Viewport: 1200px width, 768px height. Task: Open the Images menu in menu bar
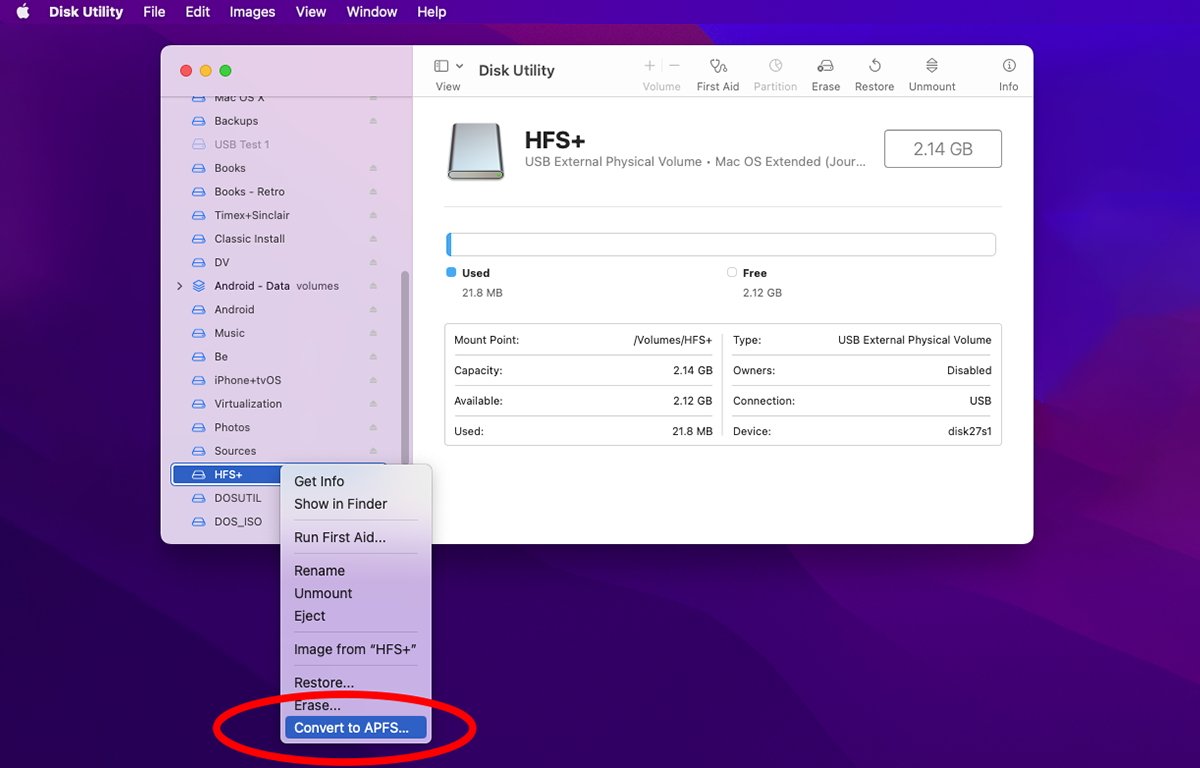(x=252, y=12)
